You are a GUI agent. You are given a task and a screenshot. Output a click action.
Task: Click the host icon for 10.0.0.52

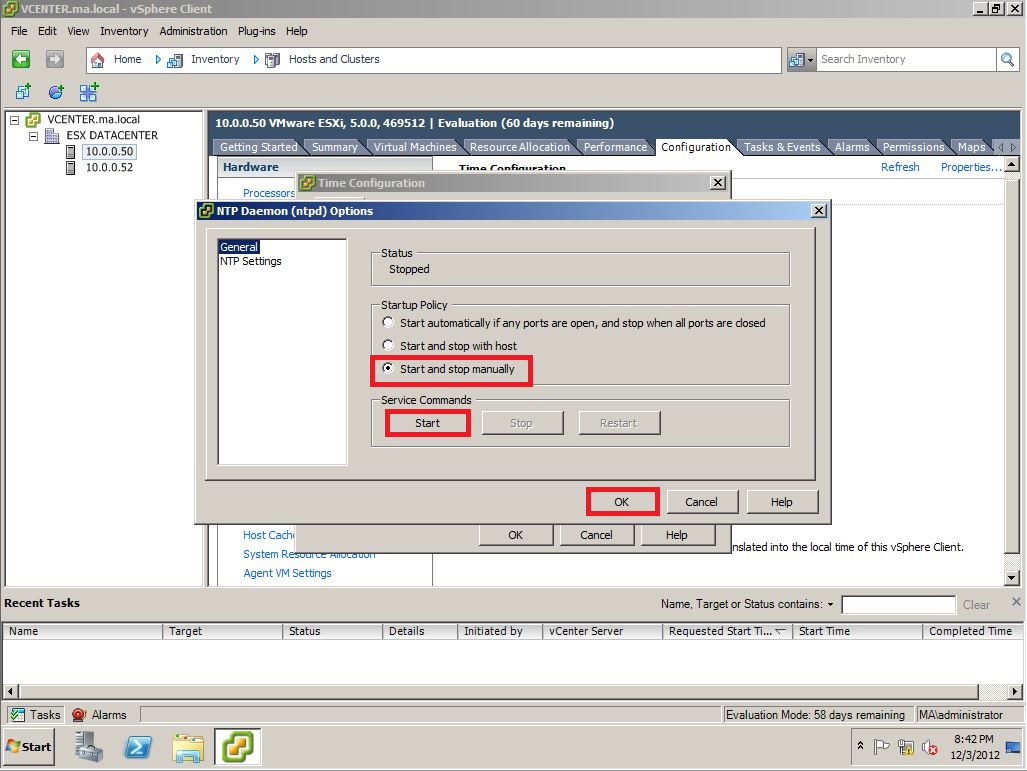pos(71,168)
